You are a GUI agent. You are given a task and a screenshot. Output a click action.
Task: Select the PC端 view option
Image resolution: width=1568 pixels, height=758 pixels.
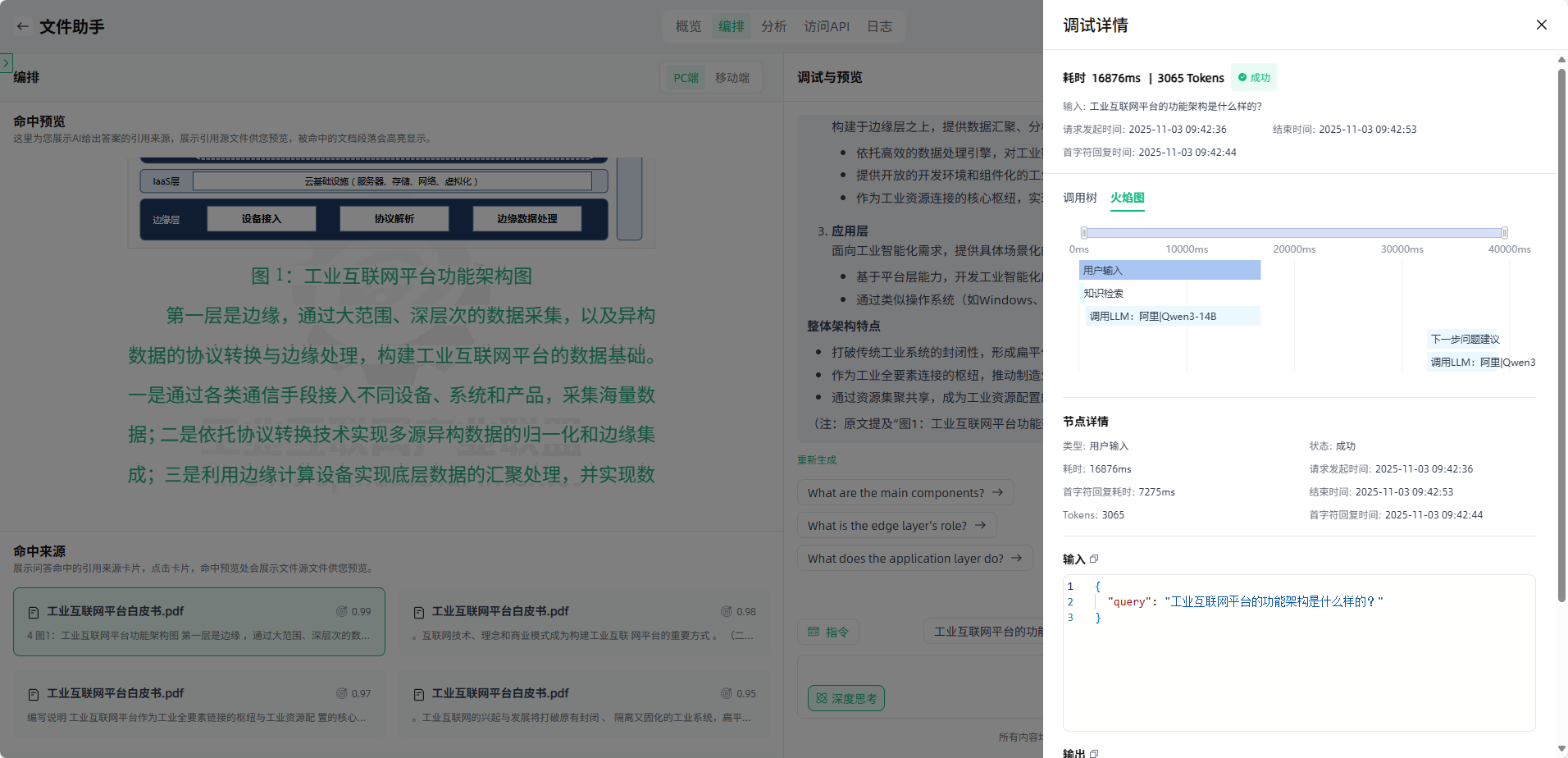point(686,78)
